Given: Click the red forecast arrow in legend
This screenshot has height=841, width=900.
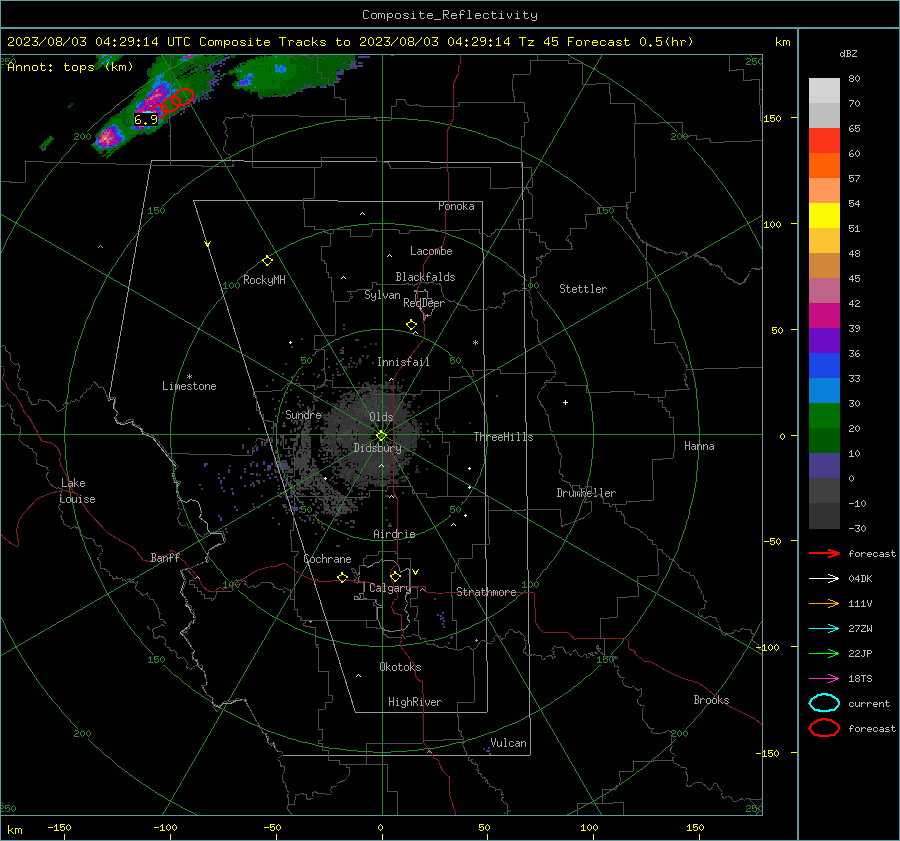Looking at the screenshot, I should 824,553.
